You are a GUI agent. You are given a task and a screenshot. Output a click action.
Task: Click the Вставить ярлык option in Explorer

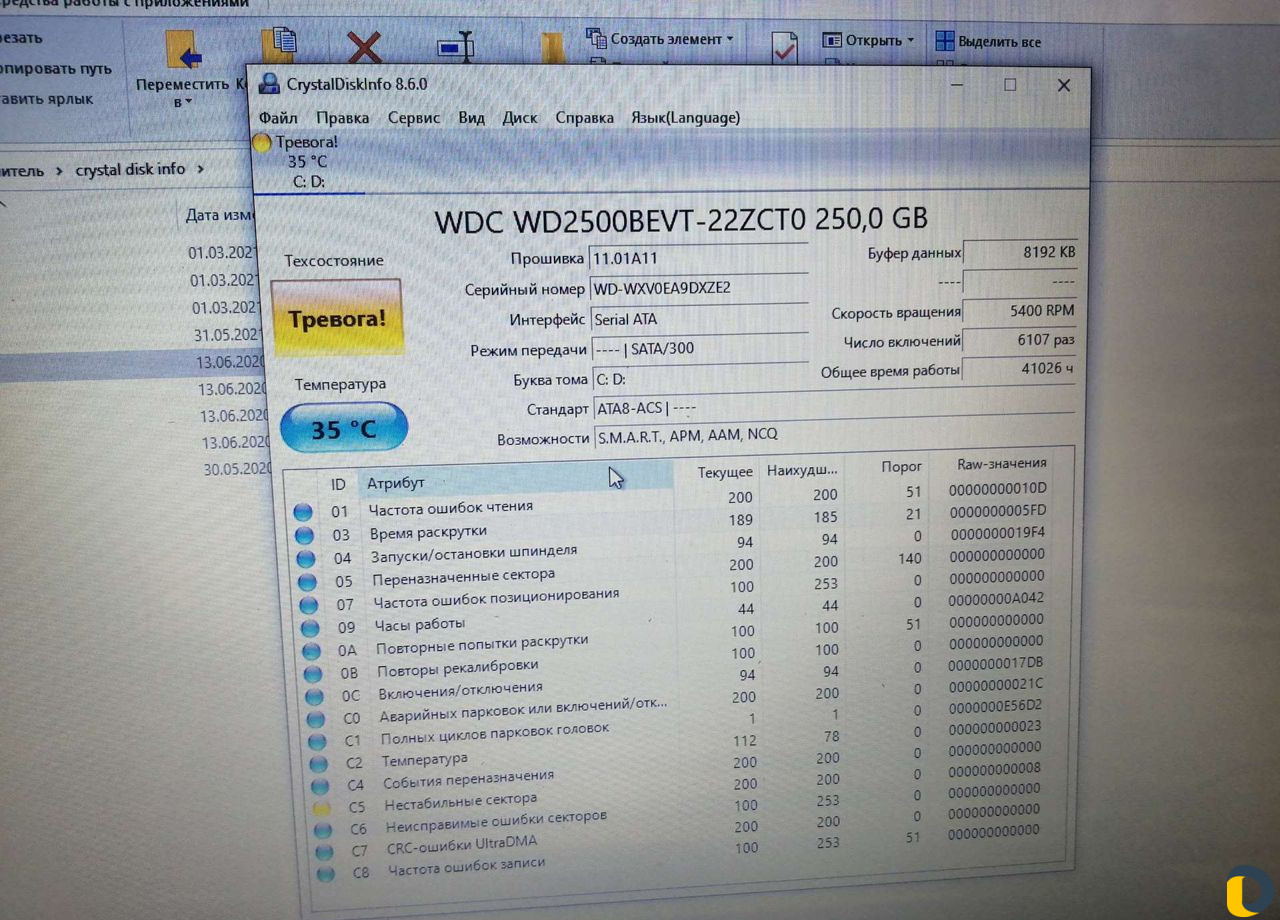(46, 99)
